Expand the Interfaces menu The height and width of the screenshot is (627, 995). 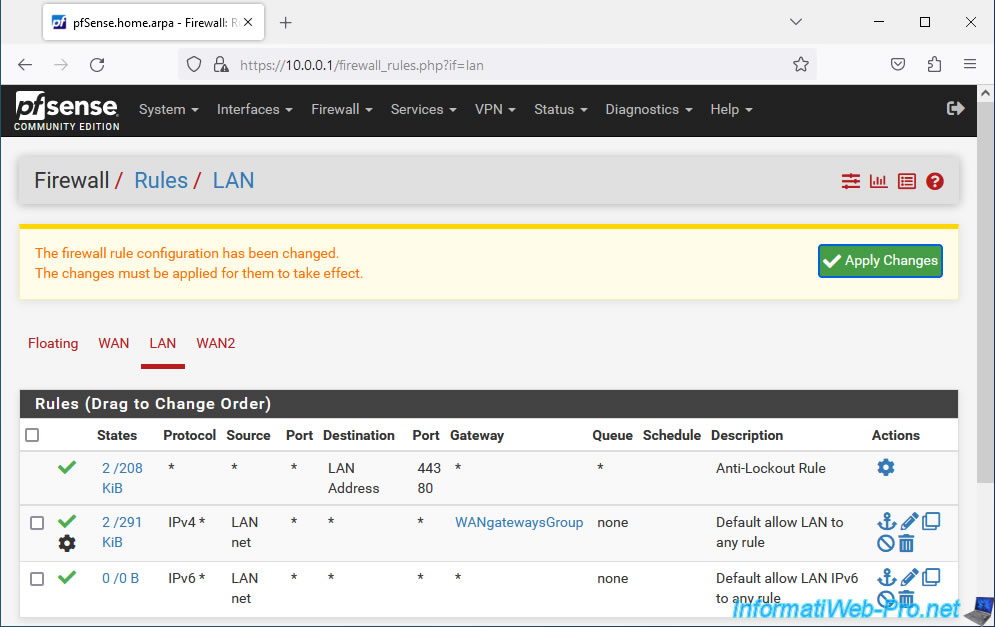254,109
